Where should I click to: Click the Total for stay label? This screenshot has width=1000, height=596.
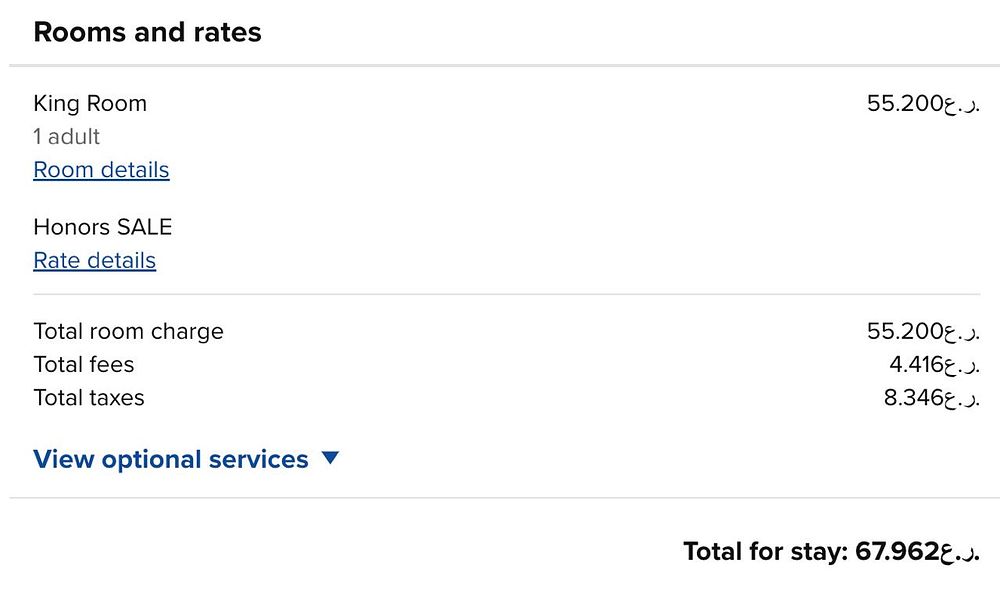tap(766, 551)
